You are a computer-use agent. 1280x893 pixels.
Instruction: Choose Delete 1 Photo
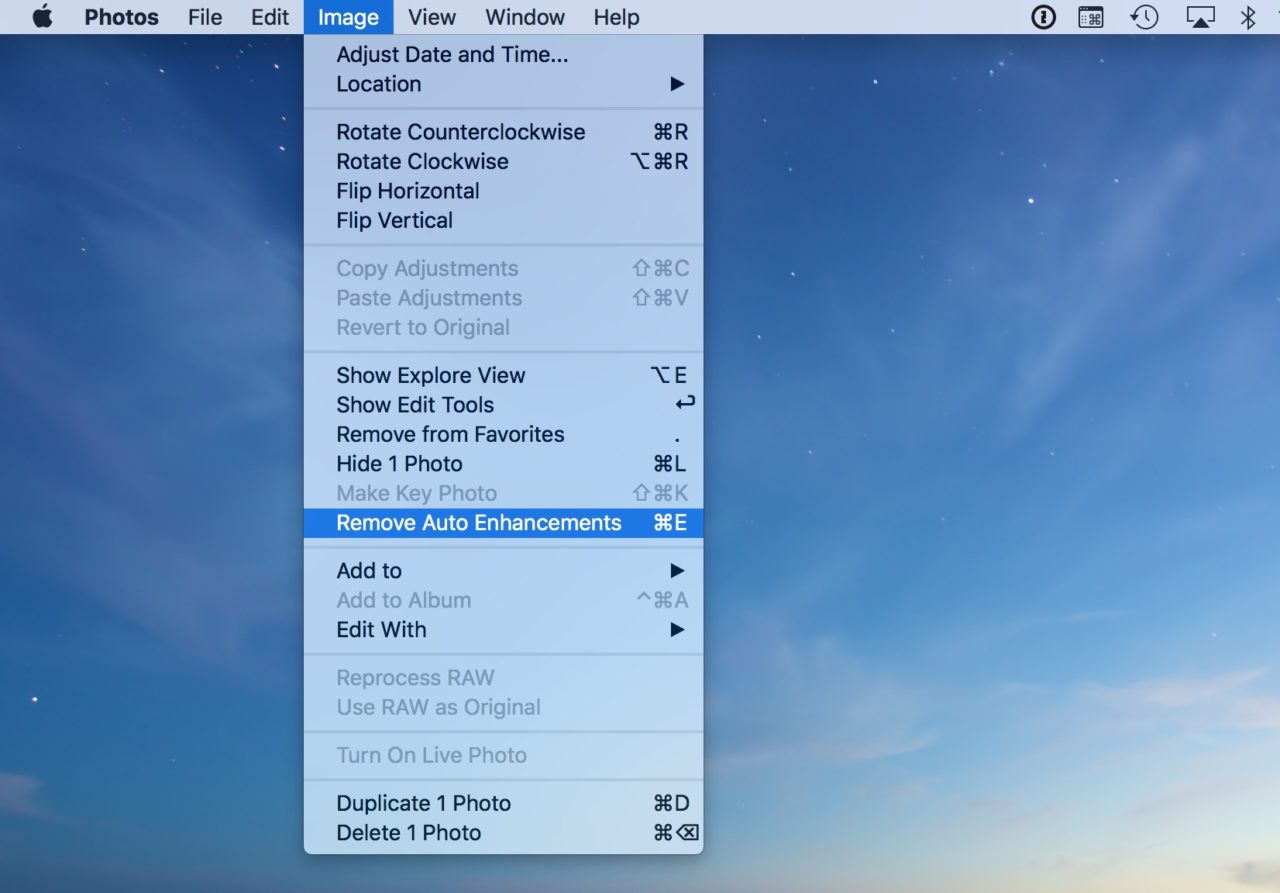(x=503, y=833)
